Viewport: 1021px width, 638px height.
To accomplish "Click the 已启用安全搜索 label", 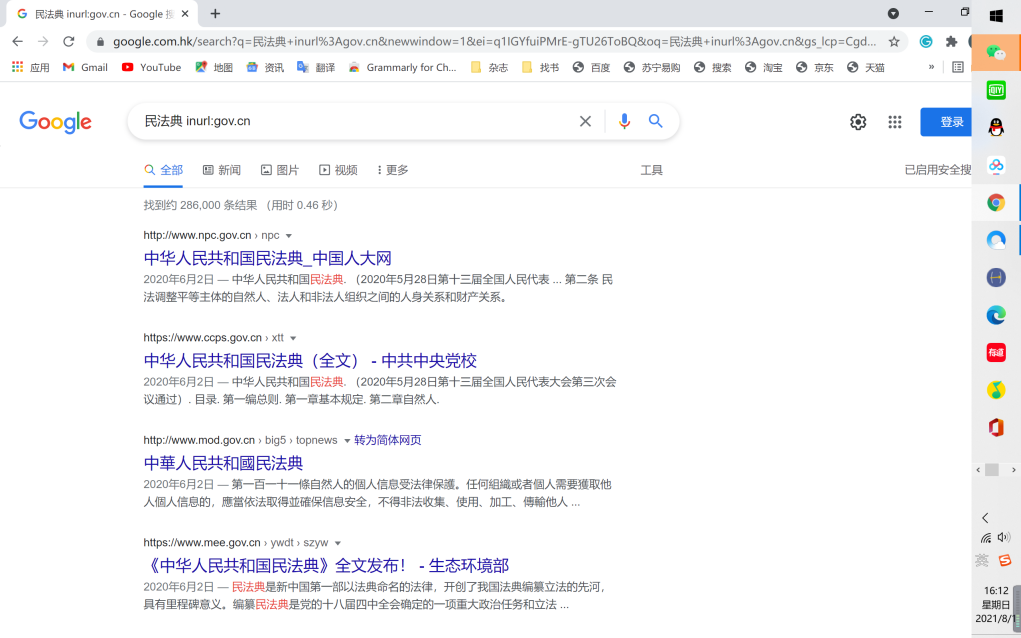I will 938,170.
